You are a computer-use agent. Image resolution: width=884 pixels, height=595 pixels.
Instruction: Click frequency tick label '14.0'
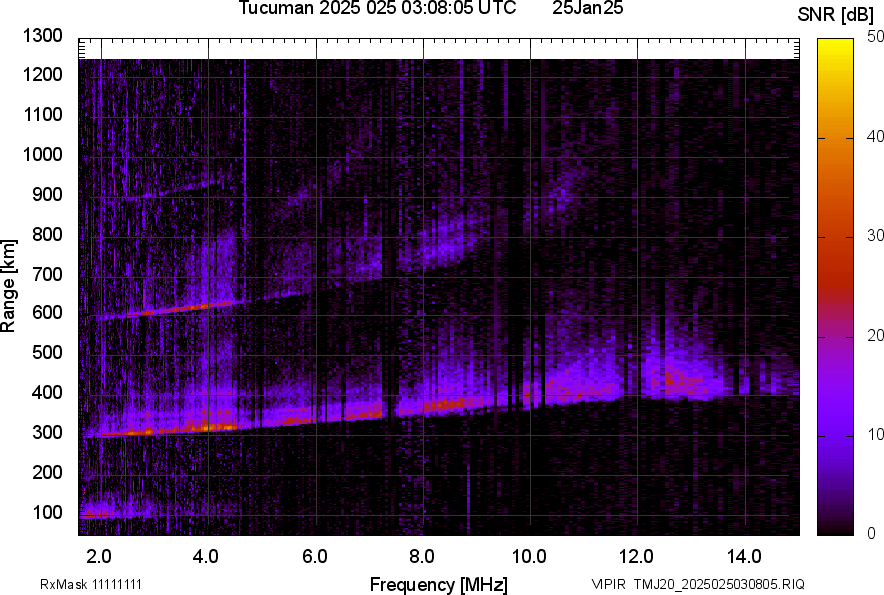(744, 557)
